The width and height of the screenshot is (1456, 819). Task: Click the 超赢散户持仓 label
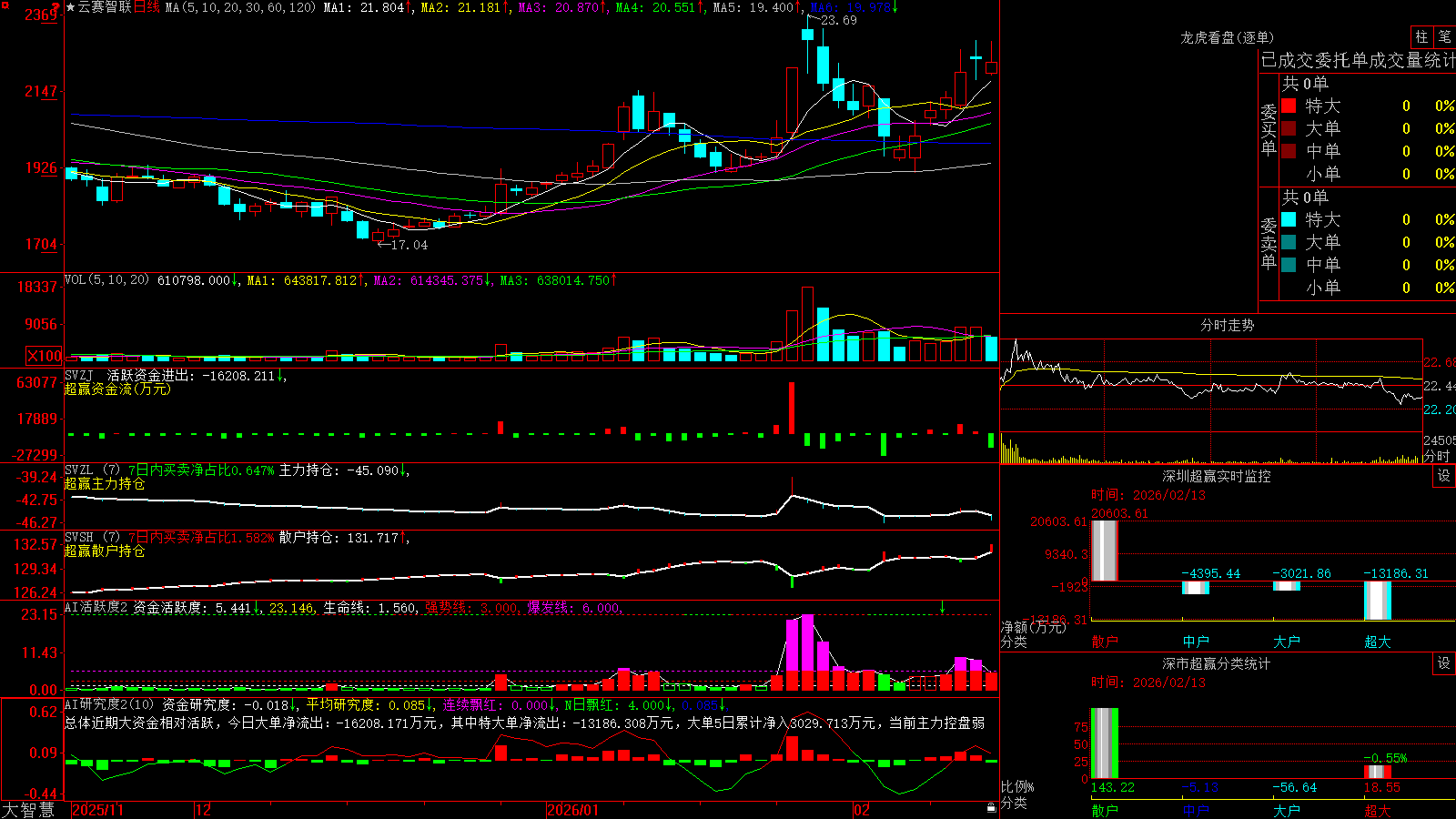pyautogui.click(x=105, y=551)
